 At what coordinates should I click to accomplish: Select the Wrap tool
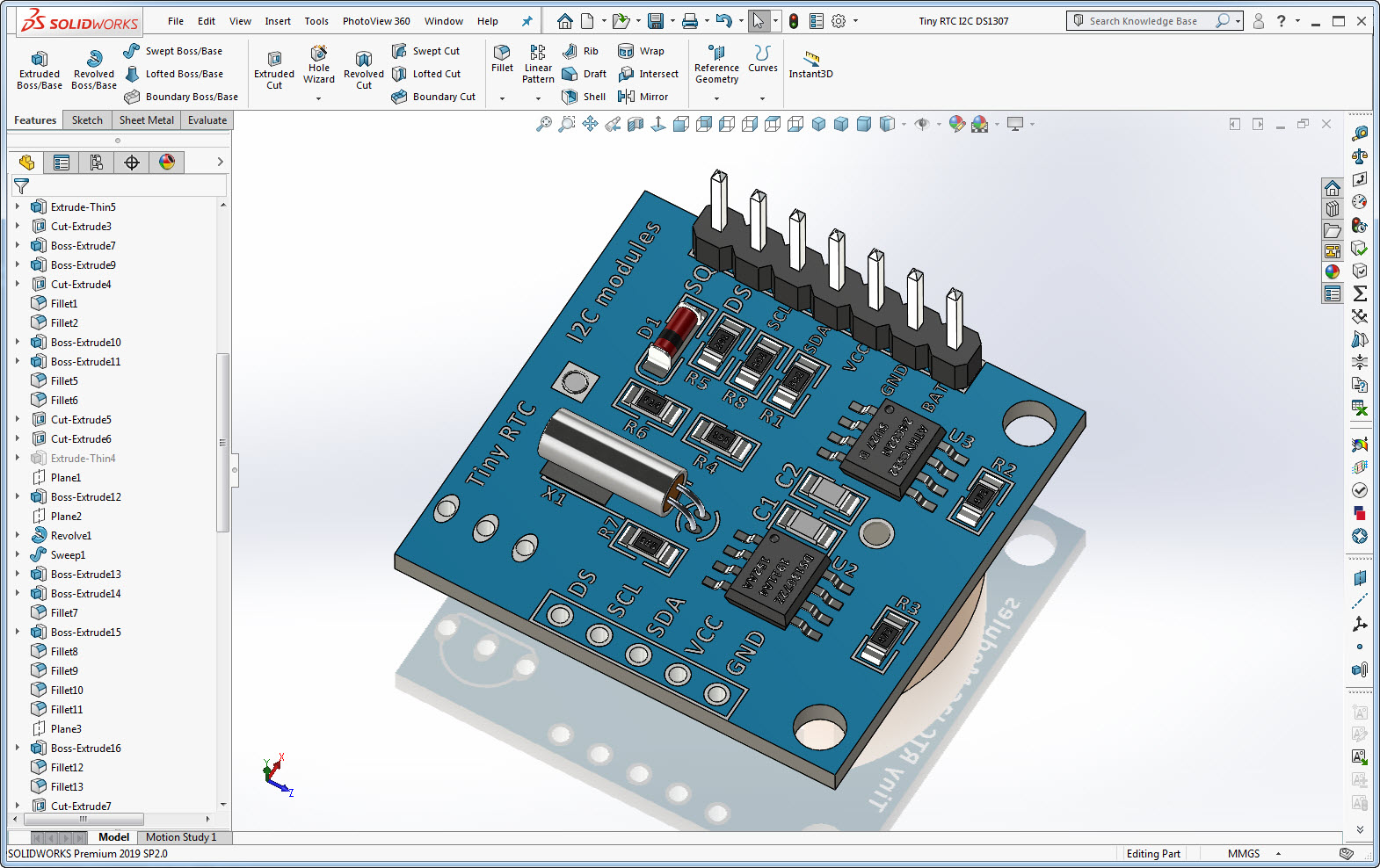[x=642, y=51]
